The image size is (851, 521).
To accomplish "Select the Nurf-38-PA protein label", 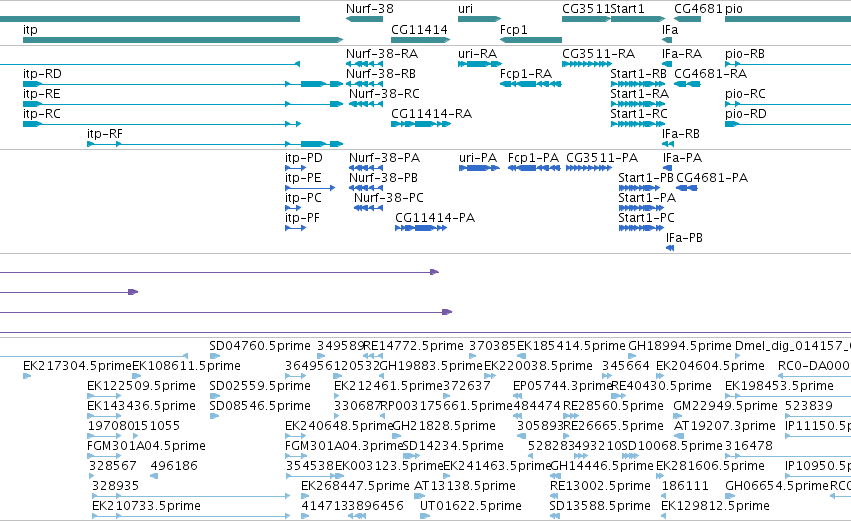I will pyautogui.click(x=384, y=158).
